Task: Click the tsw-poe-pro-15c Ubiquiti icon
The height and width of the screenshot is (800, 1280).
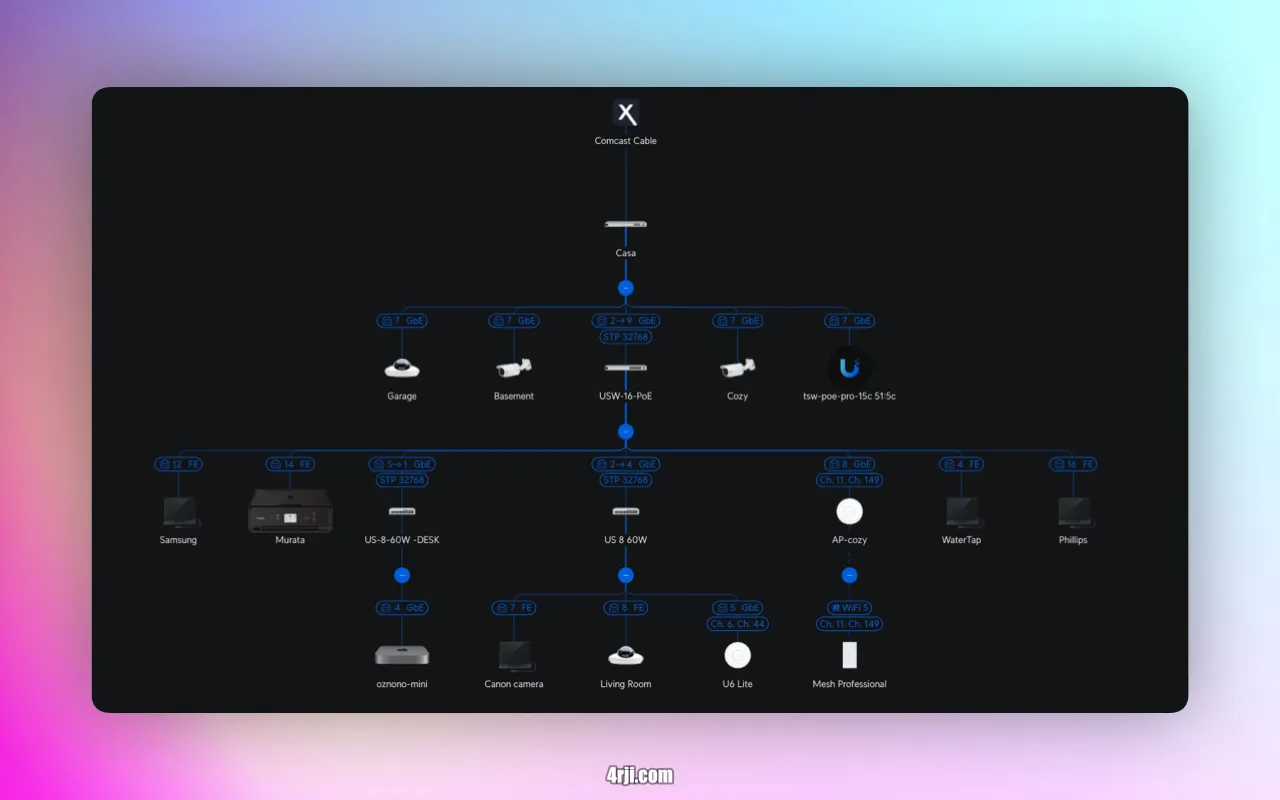Action: pyautogui.click(x=848, y=367)
